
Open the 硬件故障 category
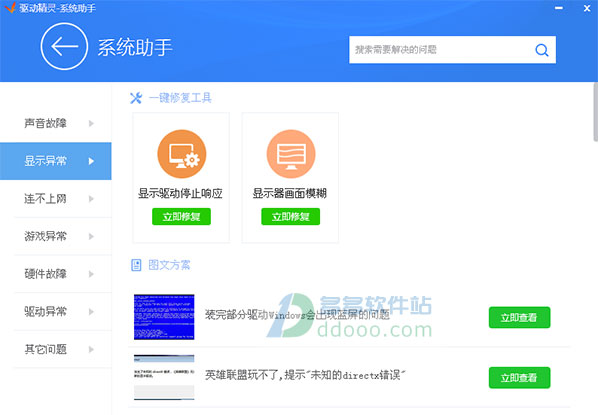[56, 274]
